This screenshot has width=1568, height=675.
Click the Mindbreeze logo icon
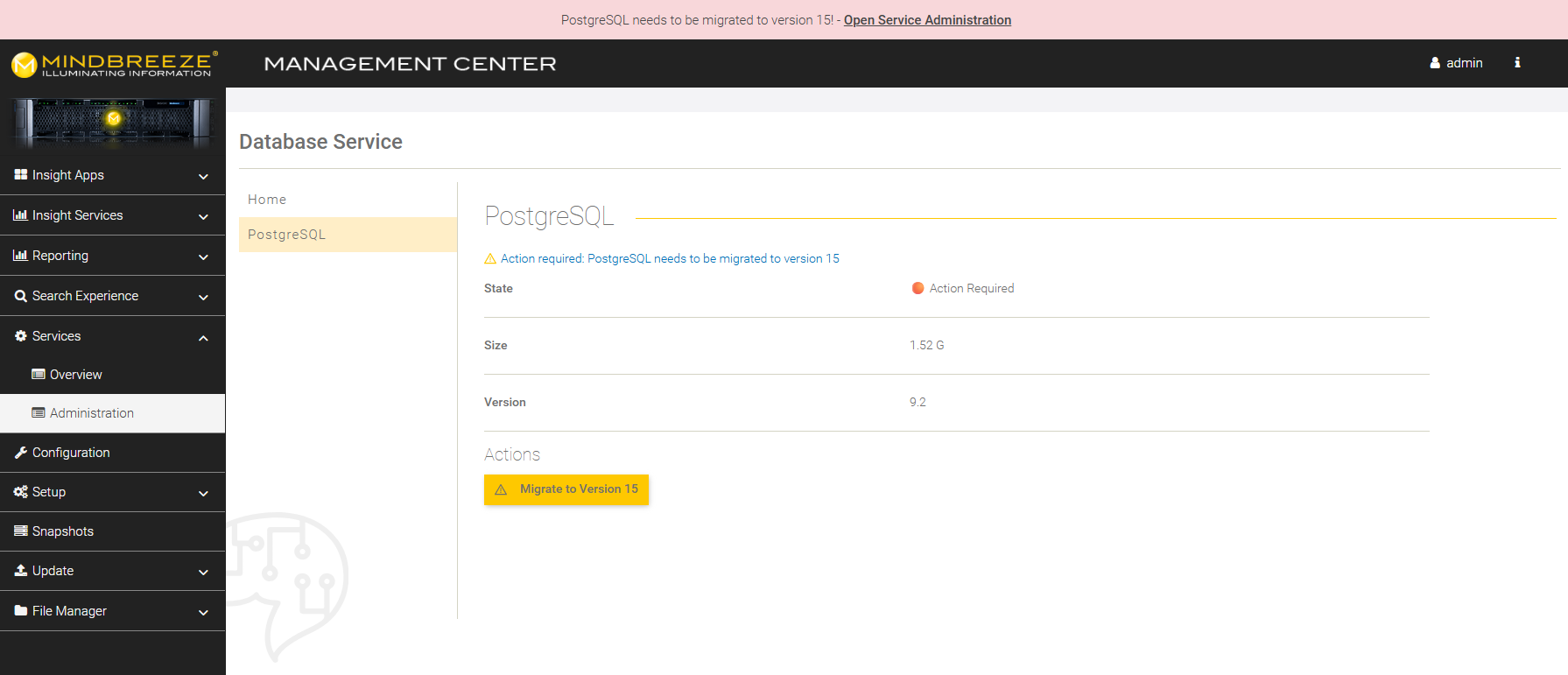click(24, 64)
